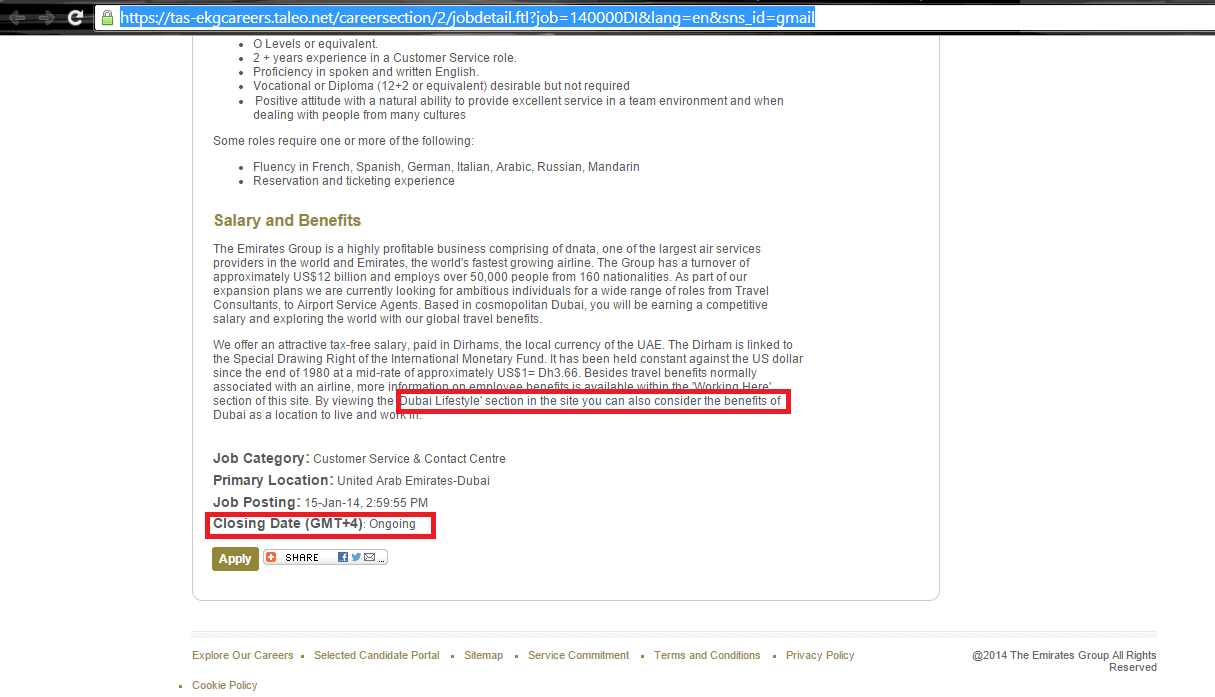Click 'Customer Service & Contact Centre' text

click(x=409, y=459)
